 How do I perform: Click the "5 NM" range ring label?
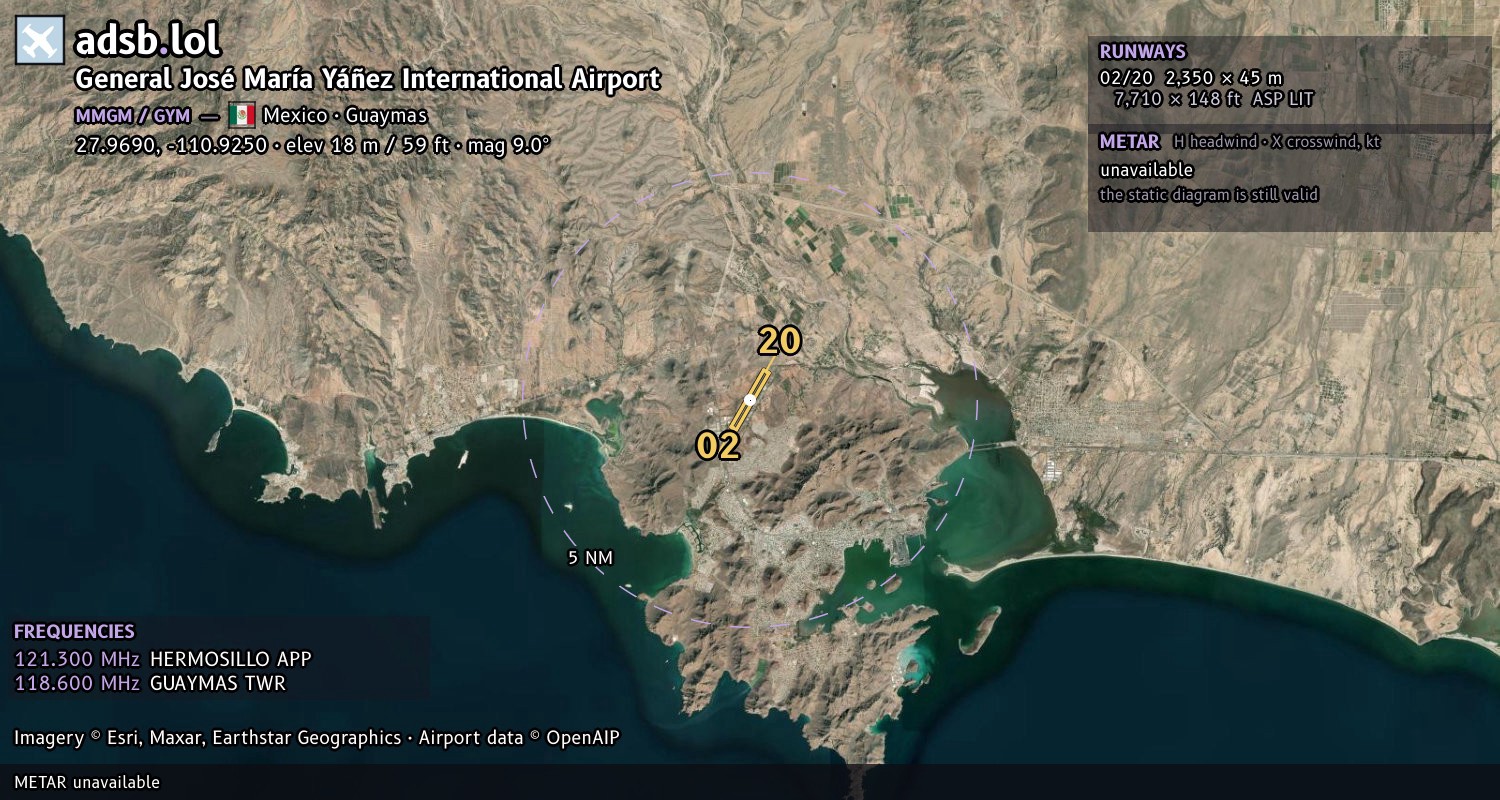(x=590, y=558)
